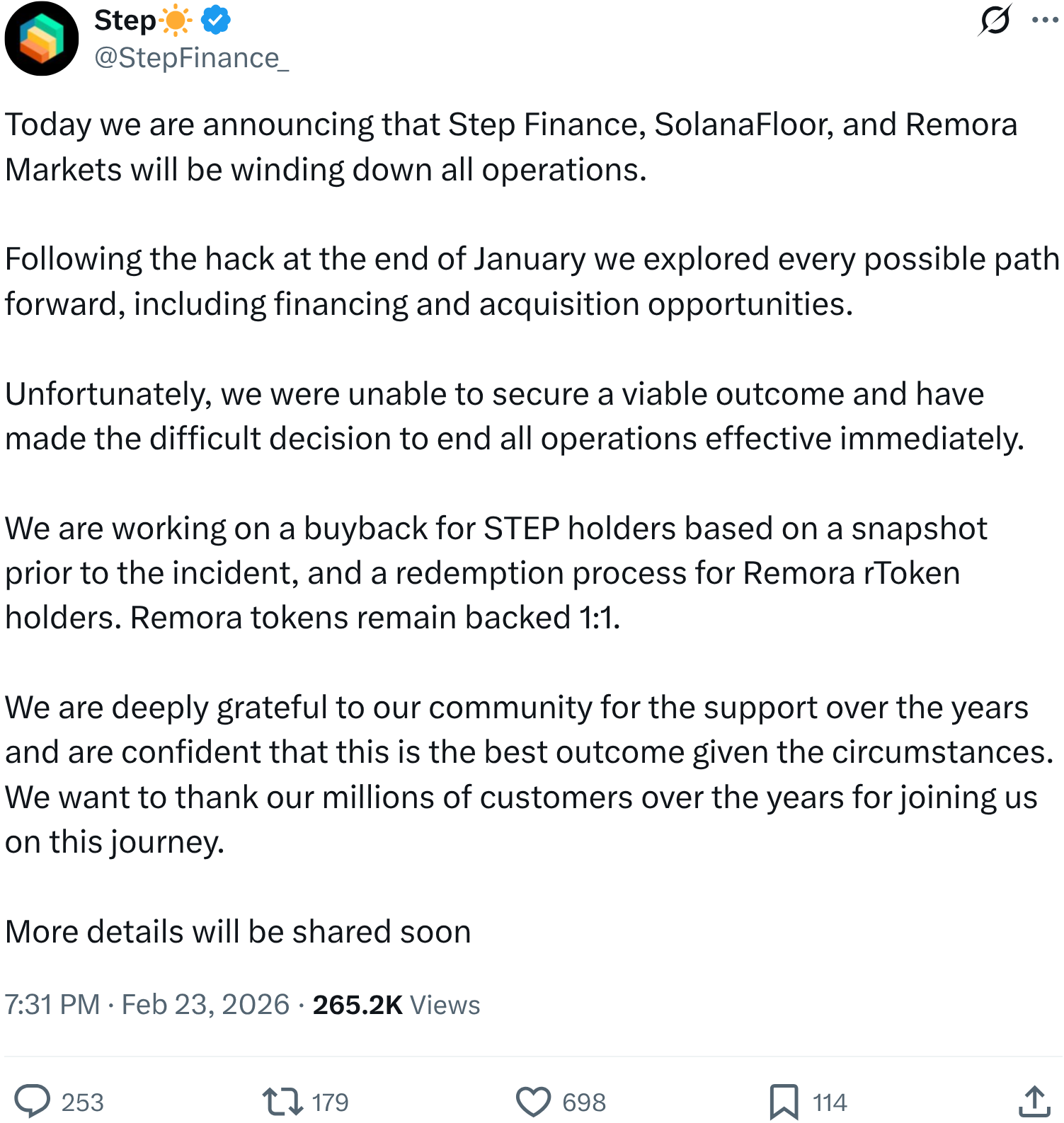The width and height of the screenshot is (1064, 1123).
Task: Click the 114 bookmarks count
Action: click(x=830, y=1102)
